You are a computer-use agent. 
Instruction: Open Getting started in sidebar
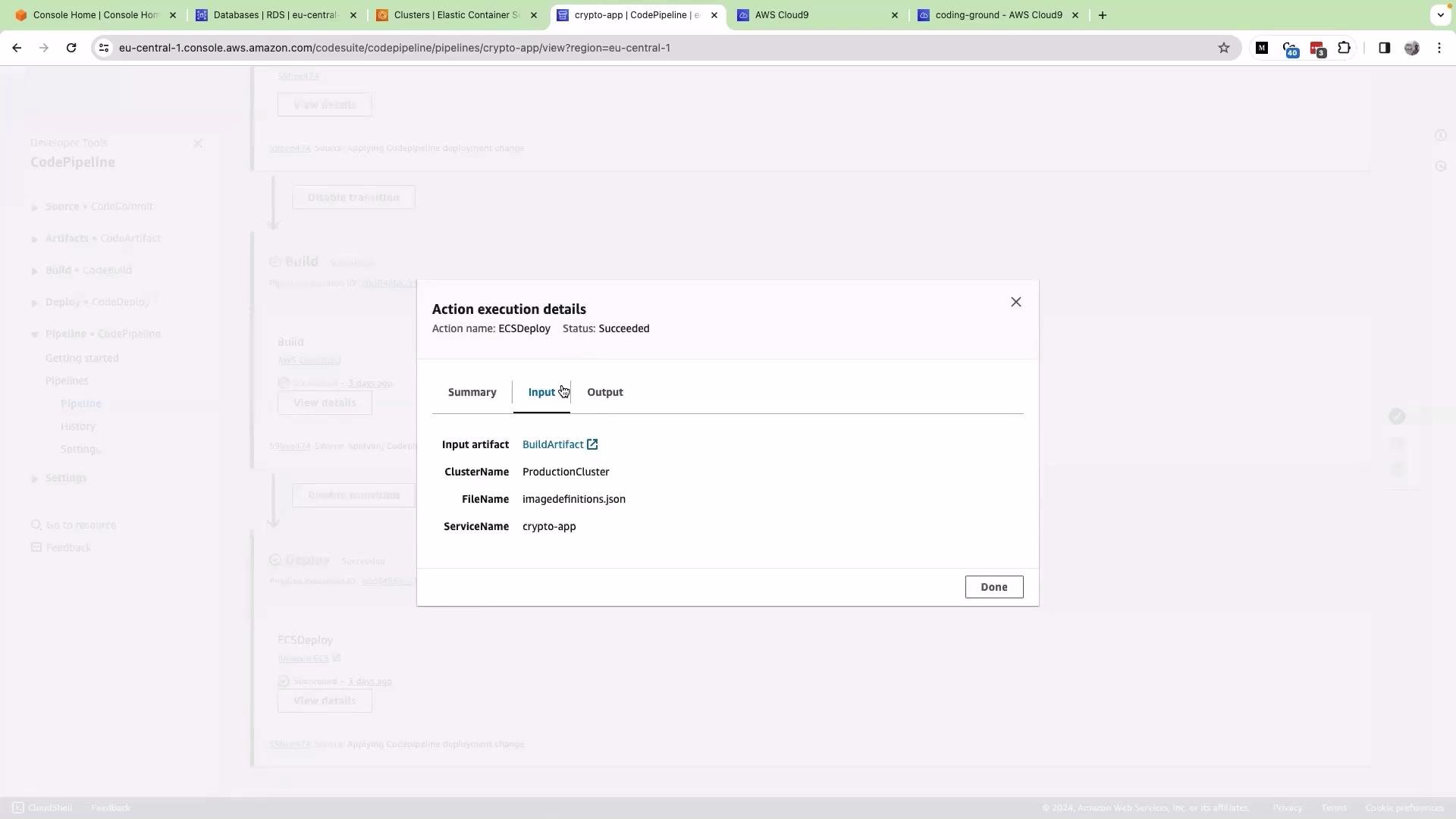(x=82, y=358)
